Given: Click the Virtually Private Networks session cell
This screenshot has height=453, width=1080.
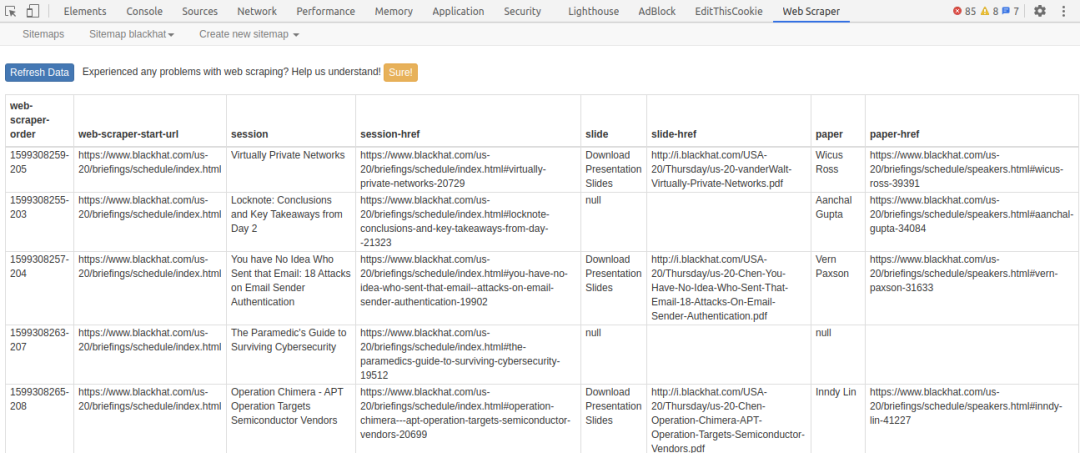Looking at the screenshot, I should pyautogui.click(x=287, y=155).
